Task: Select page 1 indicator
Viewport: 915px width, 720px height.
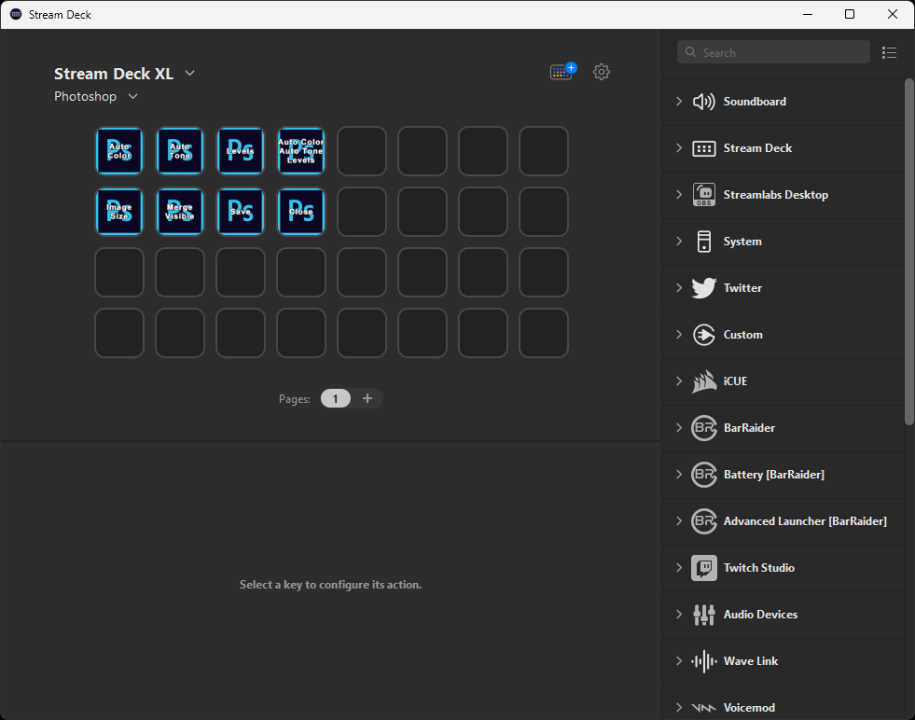Action: (x=335, y=398)
